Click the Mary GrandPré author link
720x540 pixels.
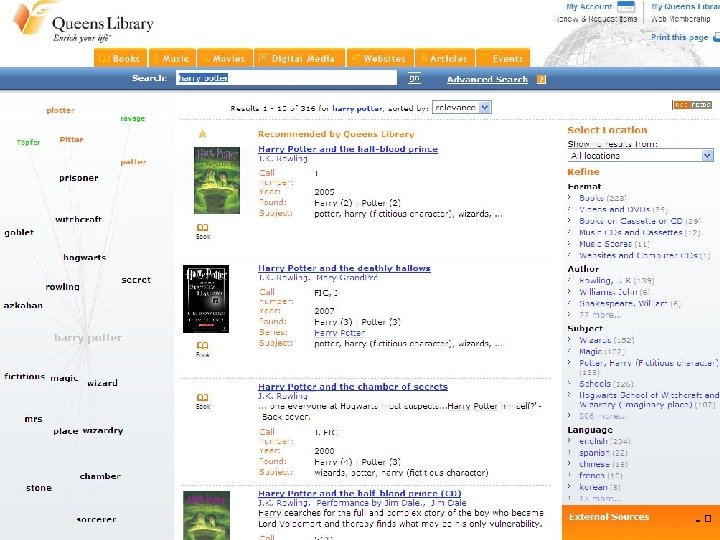346,278
